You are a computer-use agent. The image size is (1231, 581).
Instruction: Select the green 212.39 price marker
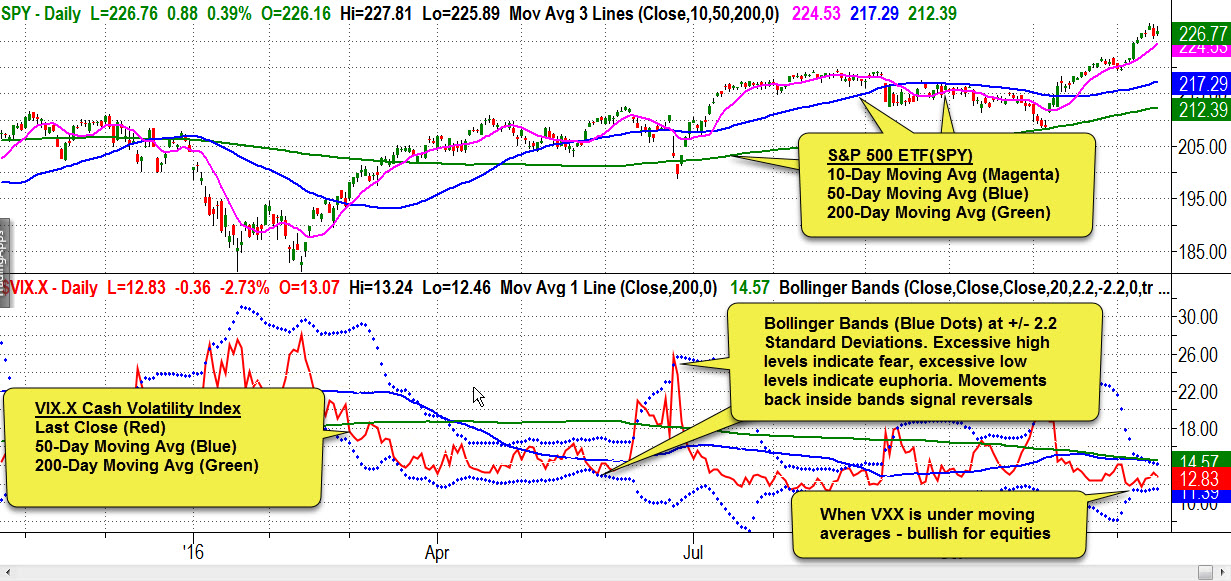(x=1202, y=109)
